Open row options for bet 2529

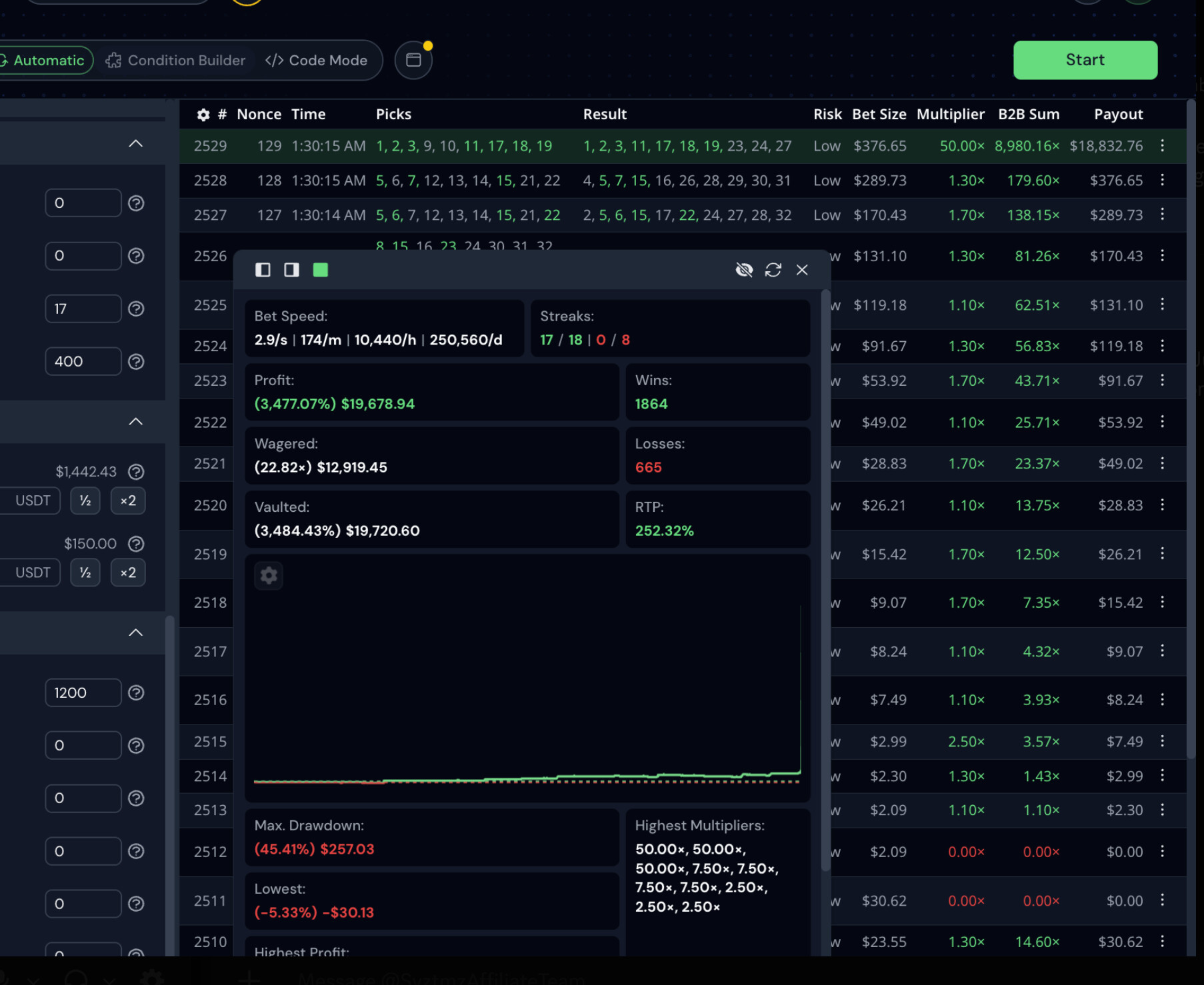tap(1162, 146)
